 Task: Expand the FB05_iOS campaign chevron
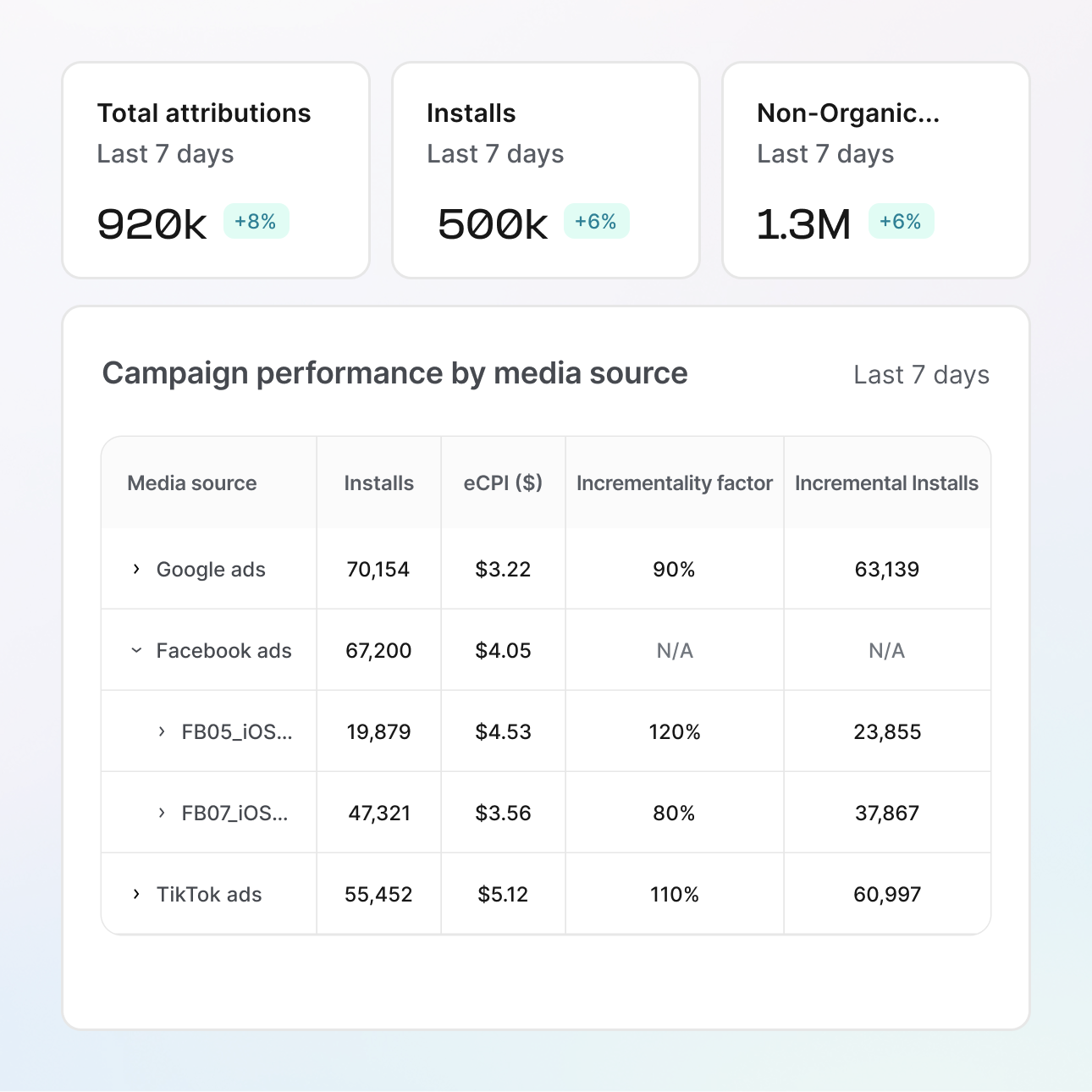pyautogui.click(x=162, y=731)
